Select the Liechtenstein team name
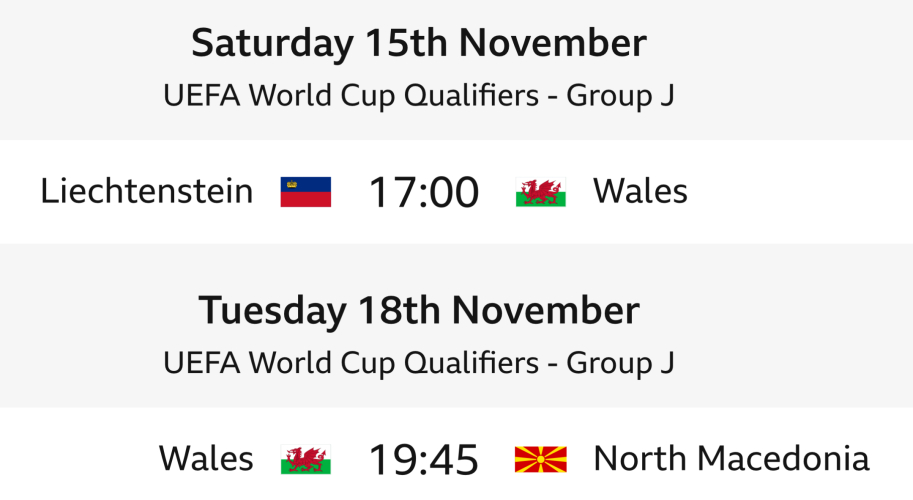Viewport: 913px width, 500px height. (147, 191)
